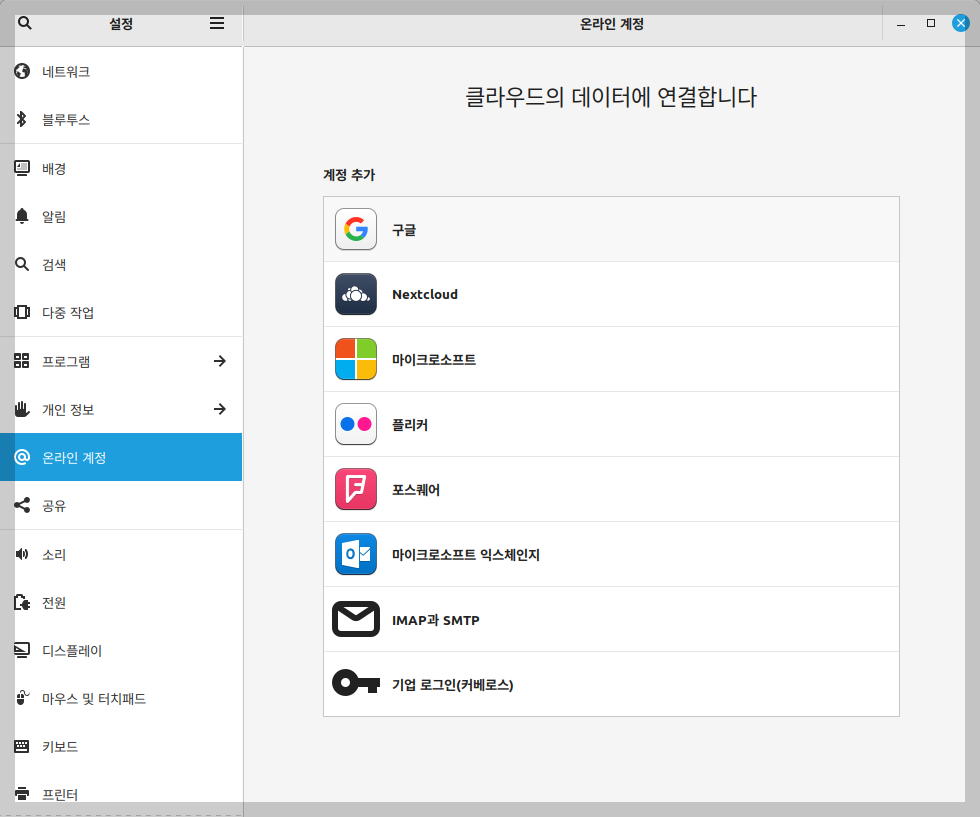This screenshot has height=817, width=980.
Task: Open the 개인 정보 sidebar entry
Action: [121, 409]
